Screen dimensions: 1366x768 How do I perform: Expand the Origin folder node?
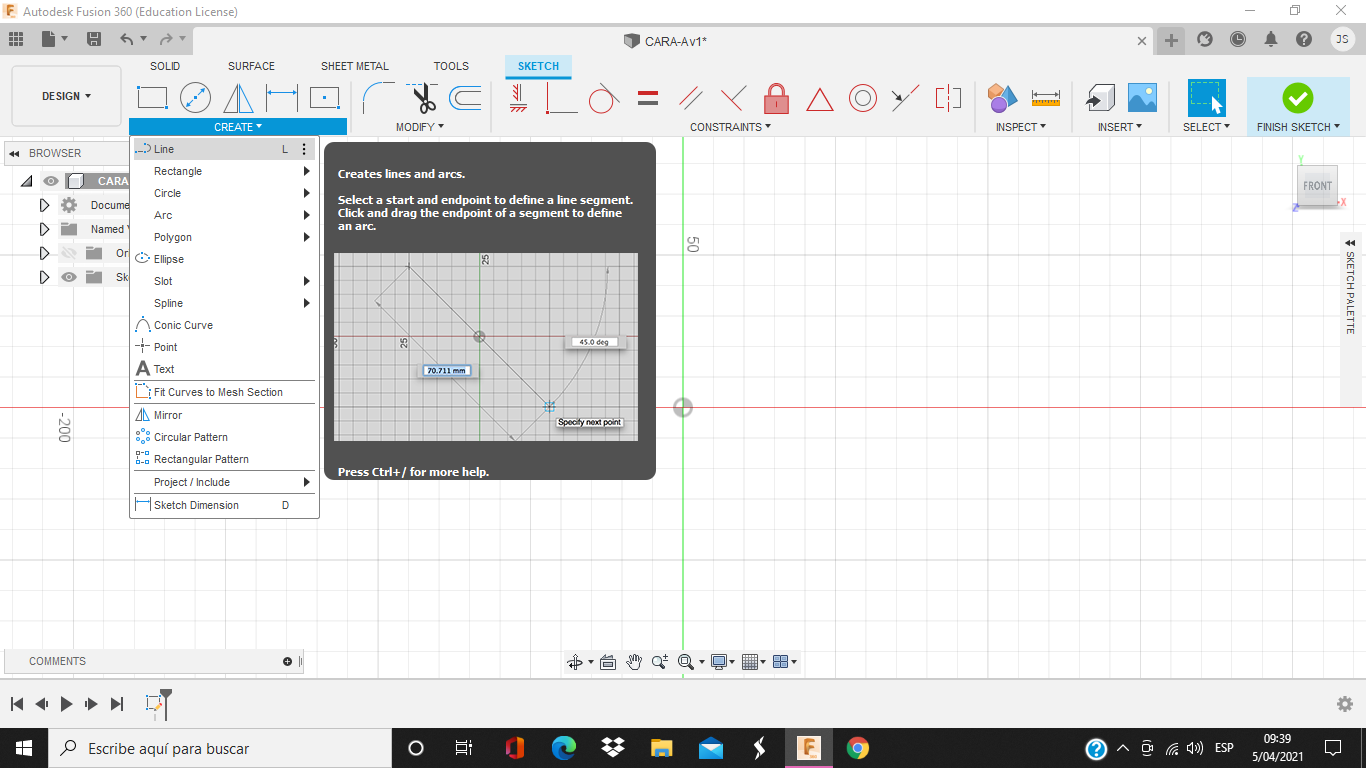(44, 253)
